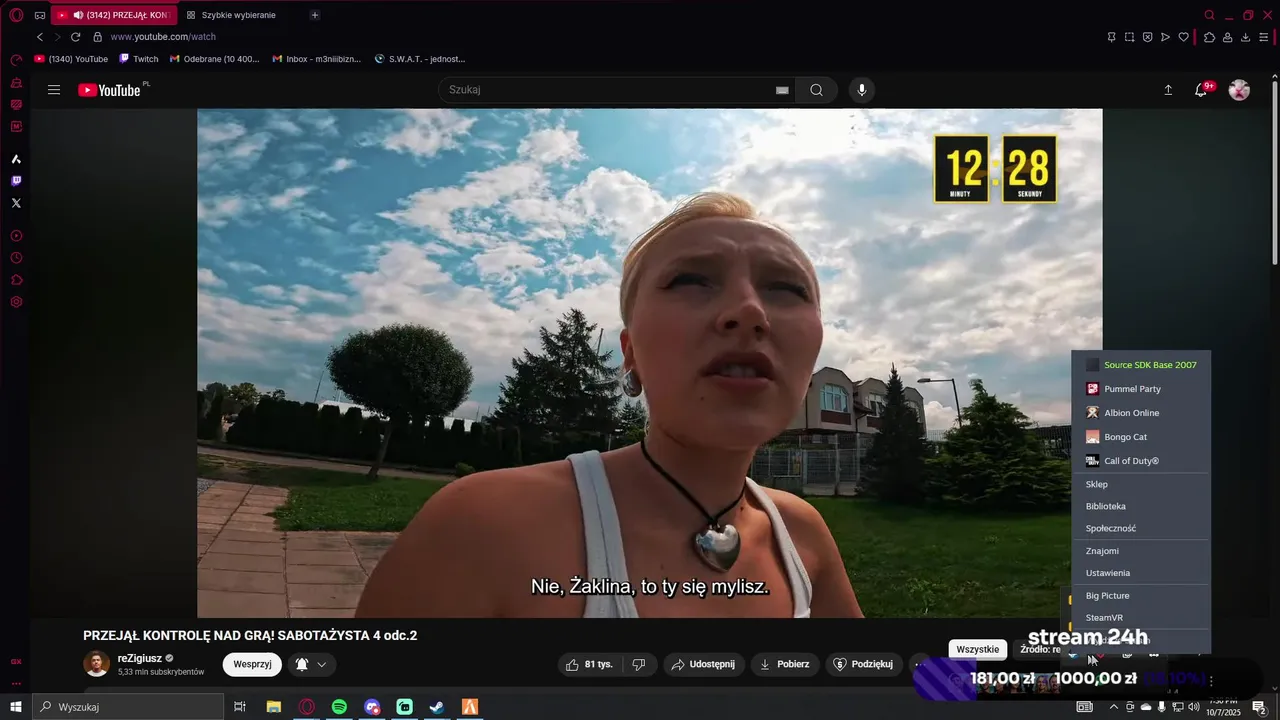Open Aria AI in the Opera sidebar

16,159
